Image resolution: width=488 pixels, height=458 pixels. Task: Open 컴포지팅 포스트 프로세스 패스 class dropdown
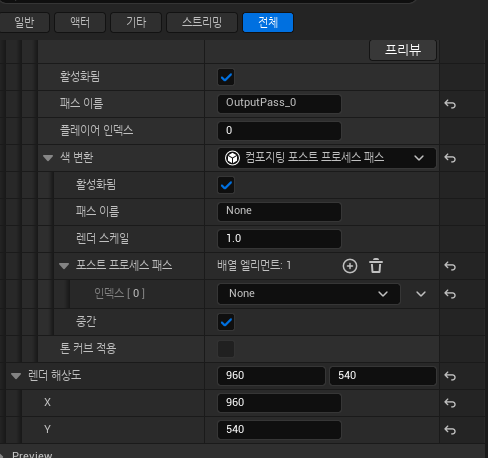click(x=327, y=158)
